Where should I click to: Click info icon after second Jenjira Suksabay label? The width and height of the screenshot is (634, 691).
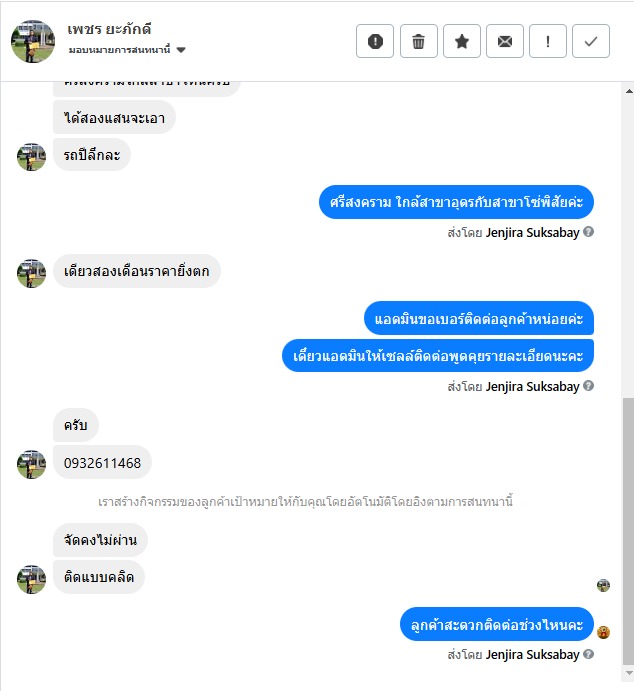(x=589, y=386)
